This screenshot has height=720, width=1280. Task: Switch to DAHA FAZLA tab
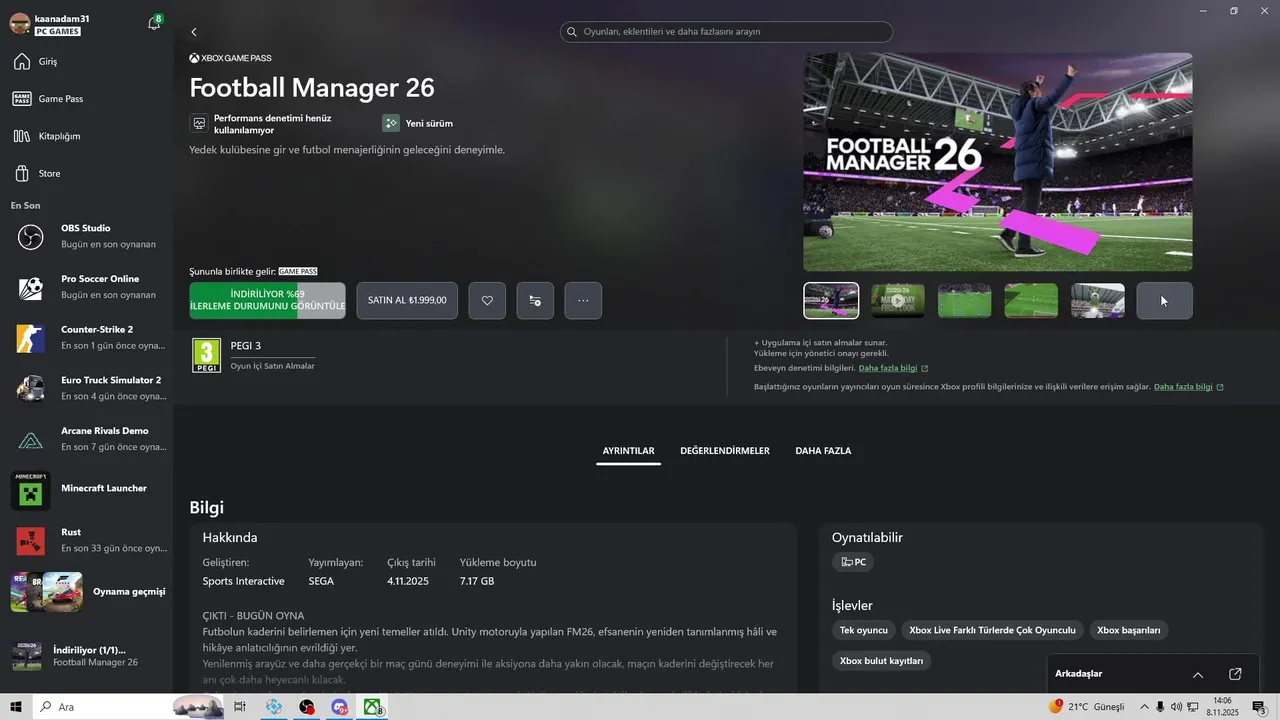(x=823, y=451)
